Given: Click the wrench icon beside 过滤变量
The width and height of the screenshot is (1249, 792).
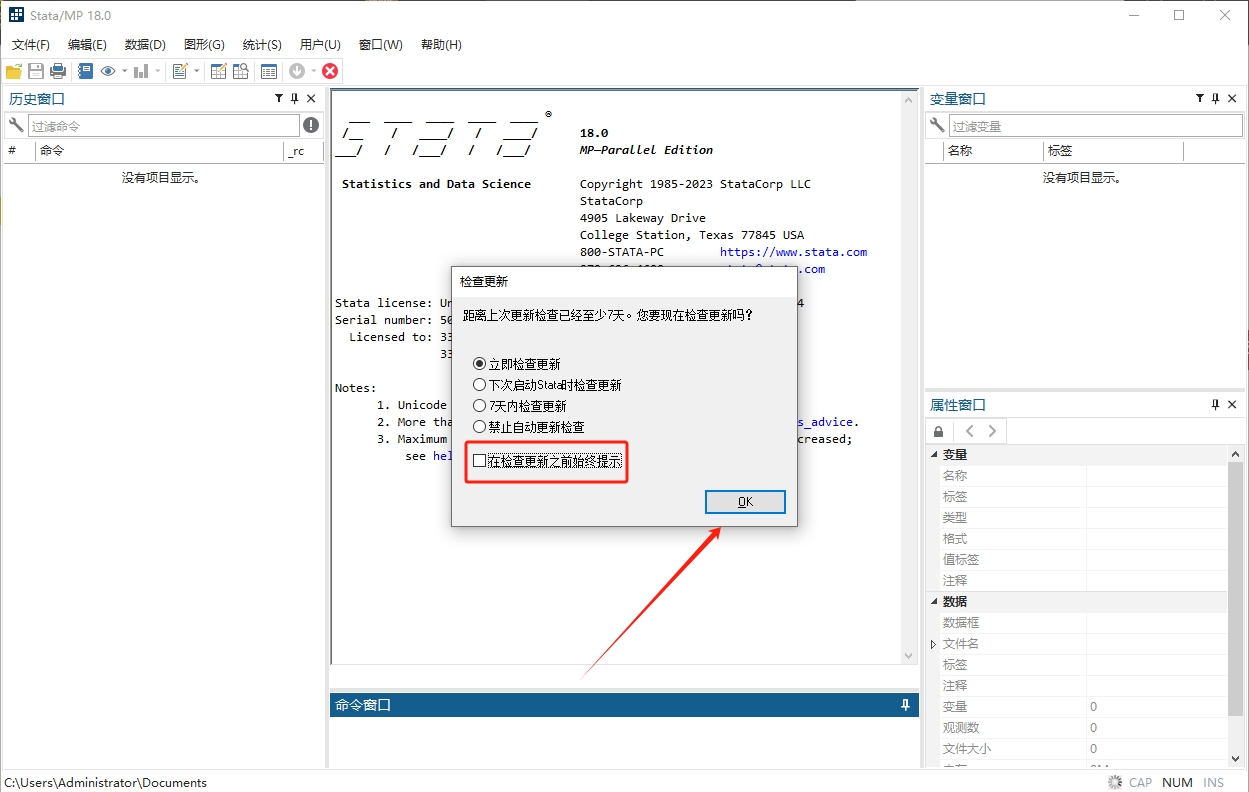Looking at the screenshot, I should 937,125.
